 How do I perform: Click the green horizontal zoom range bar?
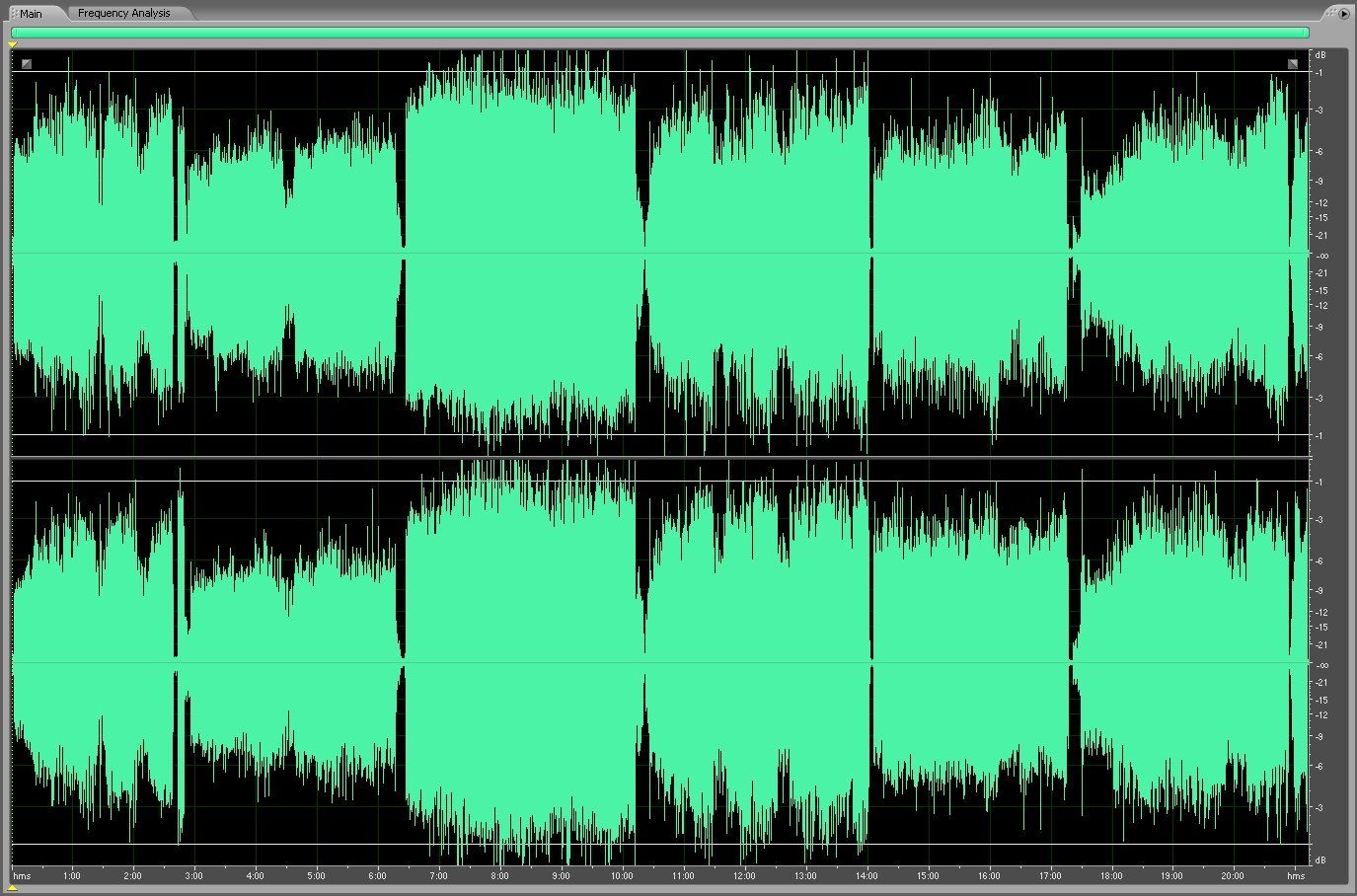659,33
